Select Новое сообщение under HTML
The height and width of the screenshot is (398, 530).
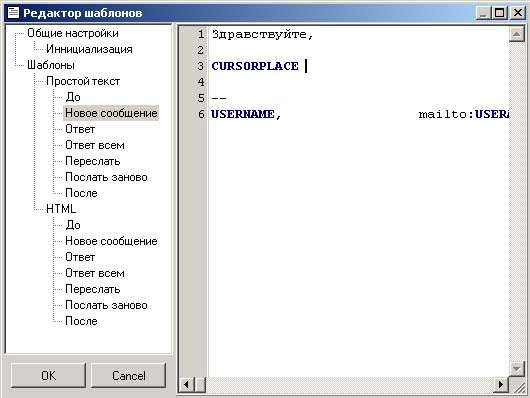point(111,241)
